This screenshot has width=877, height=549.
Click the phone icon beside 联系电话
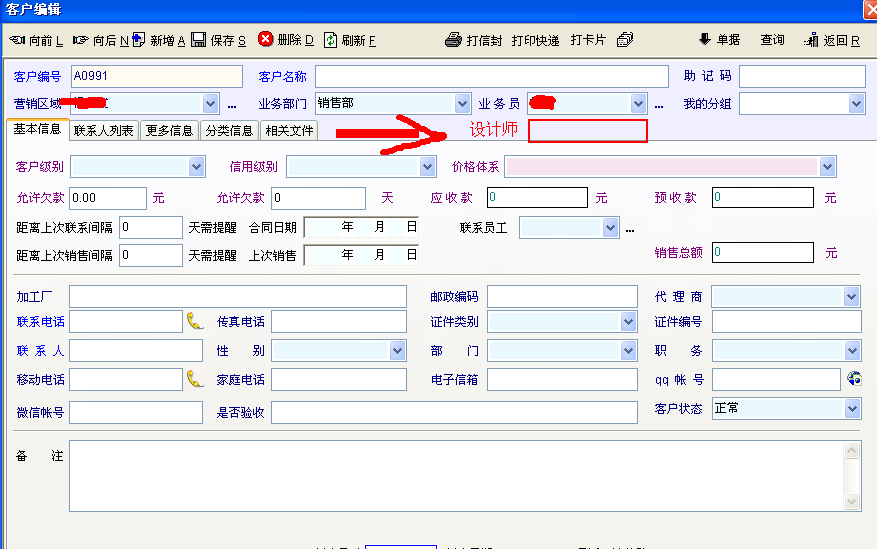[195, 321]
